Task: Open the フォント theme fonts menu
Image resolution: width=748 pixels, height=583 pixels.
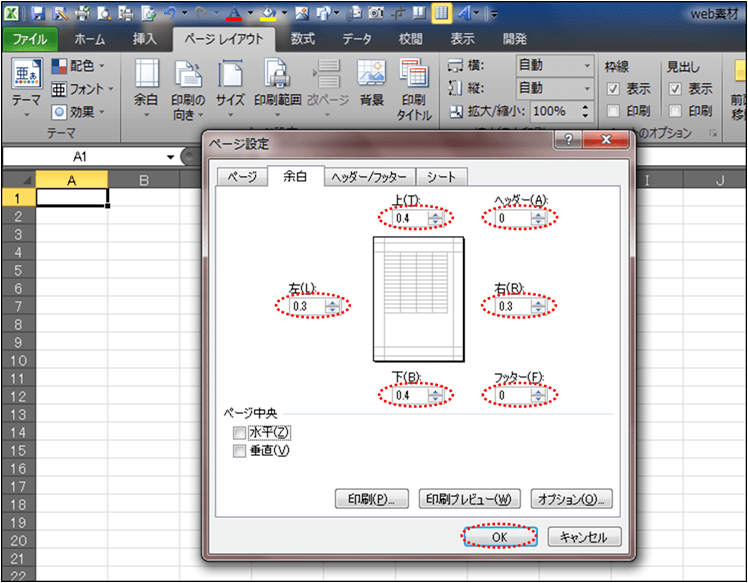Action: coord(82,89)
